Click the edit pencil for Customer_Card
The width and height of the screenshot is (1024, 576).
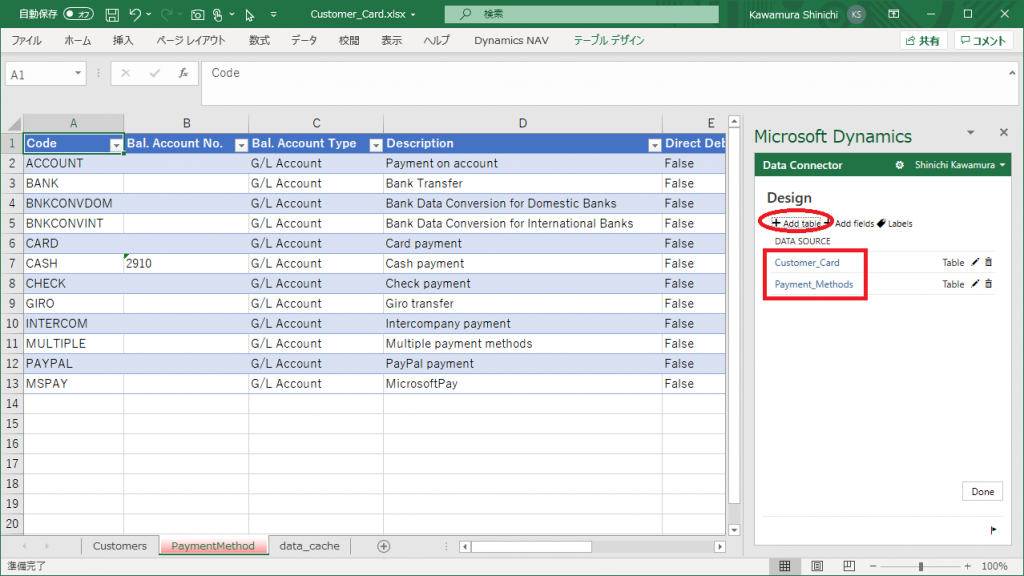975,263
